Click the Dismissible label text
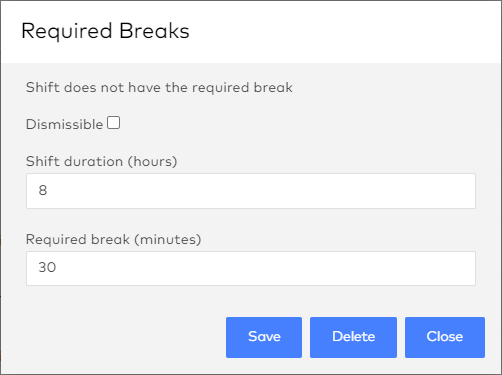Image resolution: width=502 pixels, height=375 pixels. [x=64, y=124]
